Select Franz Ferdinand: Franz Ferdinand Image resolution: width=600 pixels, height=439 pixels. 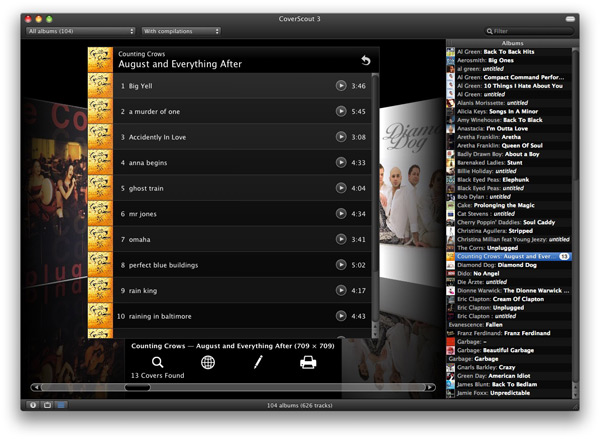pos(509,333)
